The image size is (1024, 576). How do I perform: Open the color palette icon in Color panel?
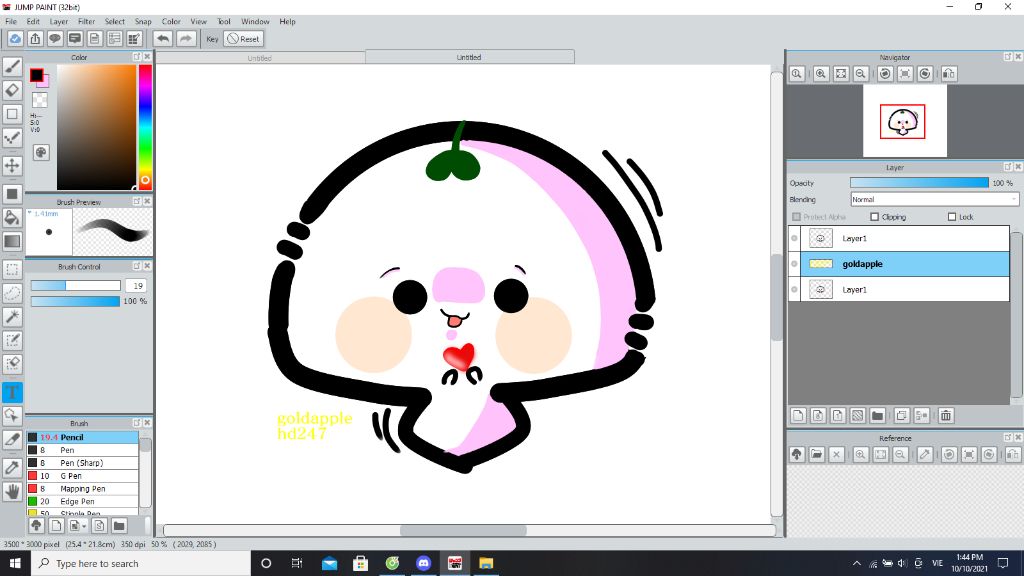pyautogui.click(x=40, y=152)
